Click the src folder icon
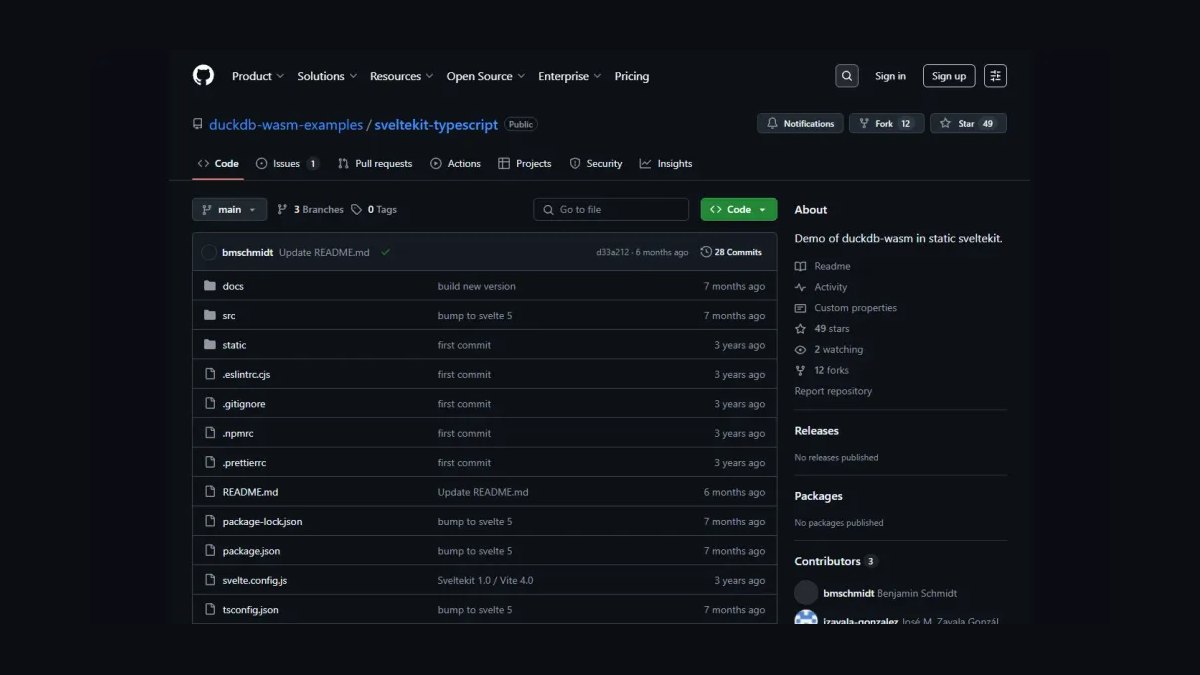This screenshot has width=1200, height=675. pyautogui.click(x=210, y=315)
